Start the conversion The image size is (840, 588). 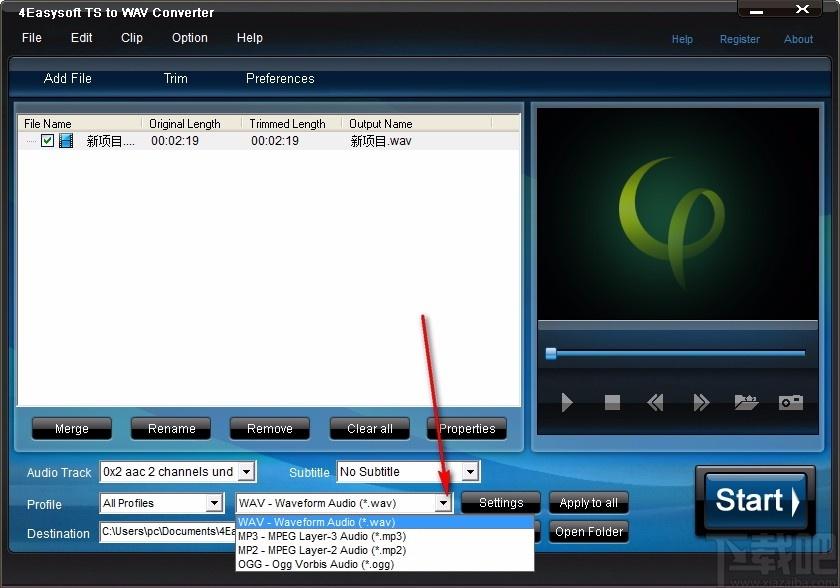755,500
